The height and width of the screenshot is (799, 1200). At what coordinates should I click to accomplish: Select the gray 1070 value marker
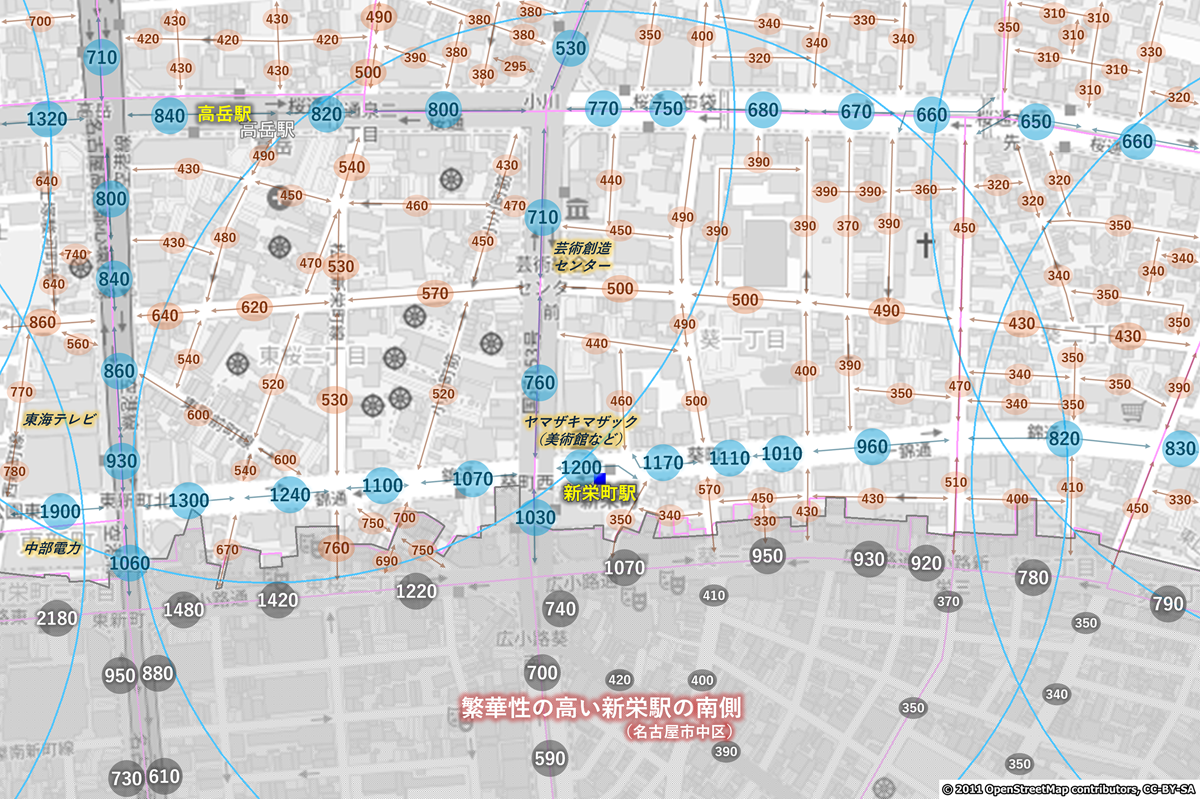(625, 568)
